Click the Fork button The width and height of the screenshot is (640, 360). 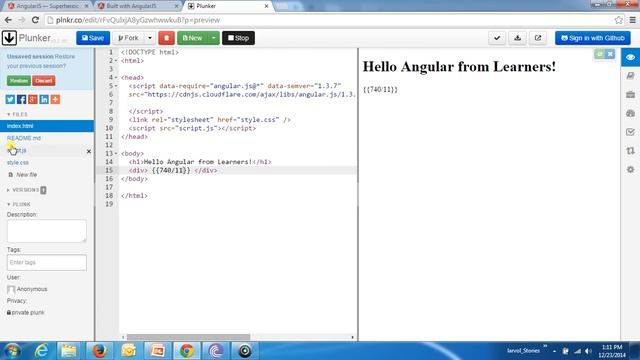click(129, 38)
